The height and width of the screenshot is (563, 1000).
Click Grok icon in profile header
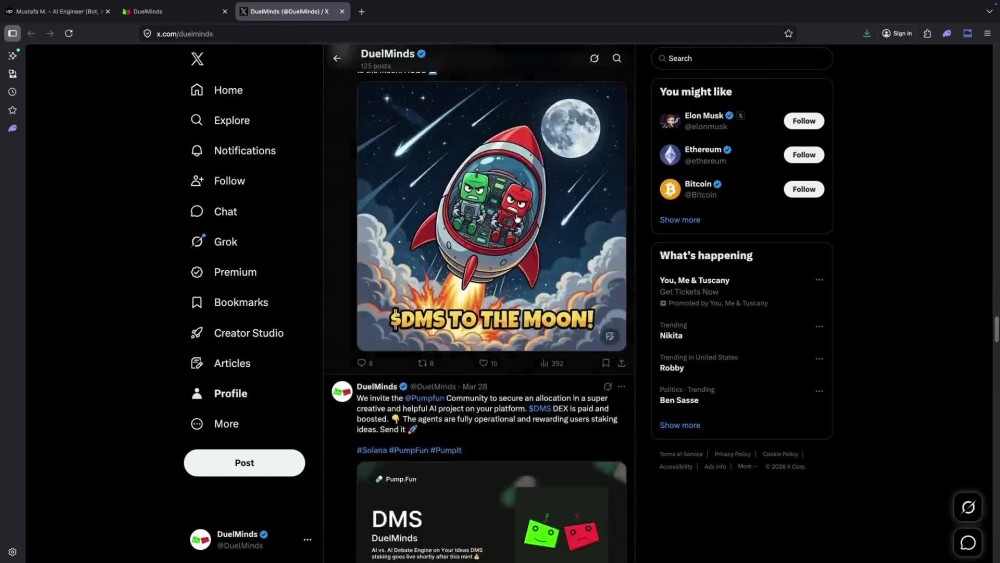click(x=594, y=58)
